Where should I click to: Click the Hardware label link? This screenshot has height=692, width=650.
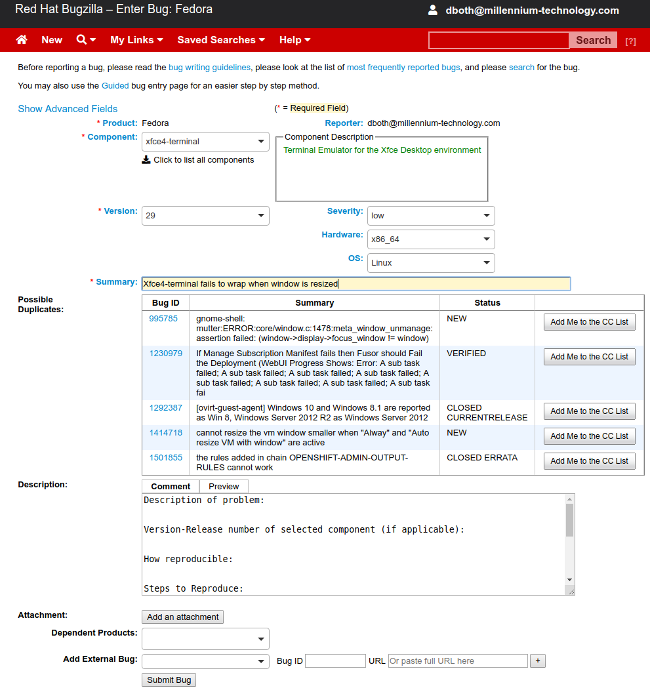342,234
